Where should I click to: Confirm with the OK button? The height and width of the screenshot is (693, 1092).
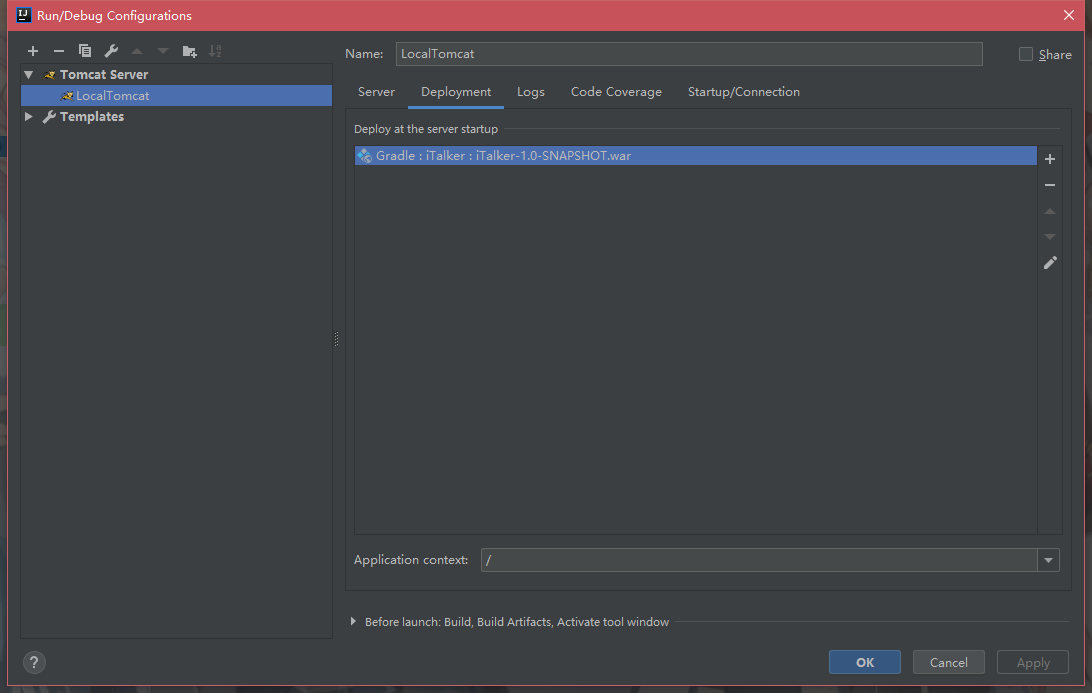[x=864, y=662]
